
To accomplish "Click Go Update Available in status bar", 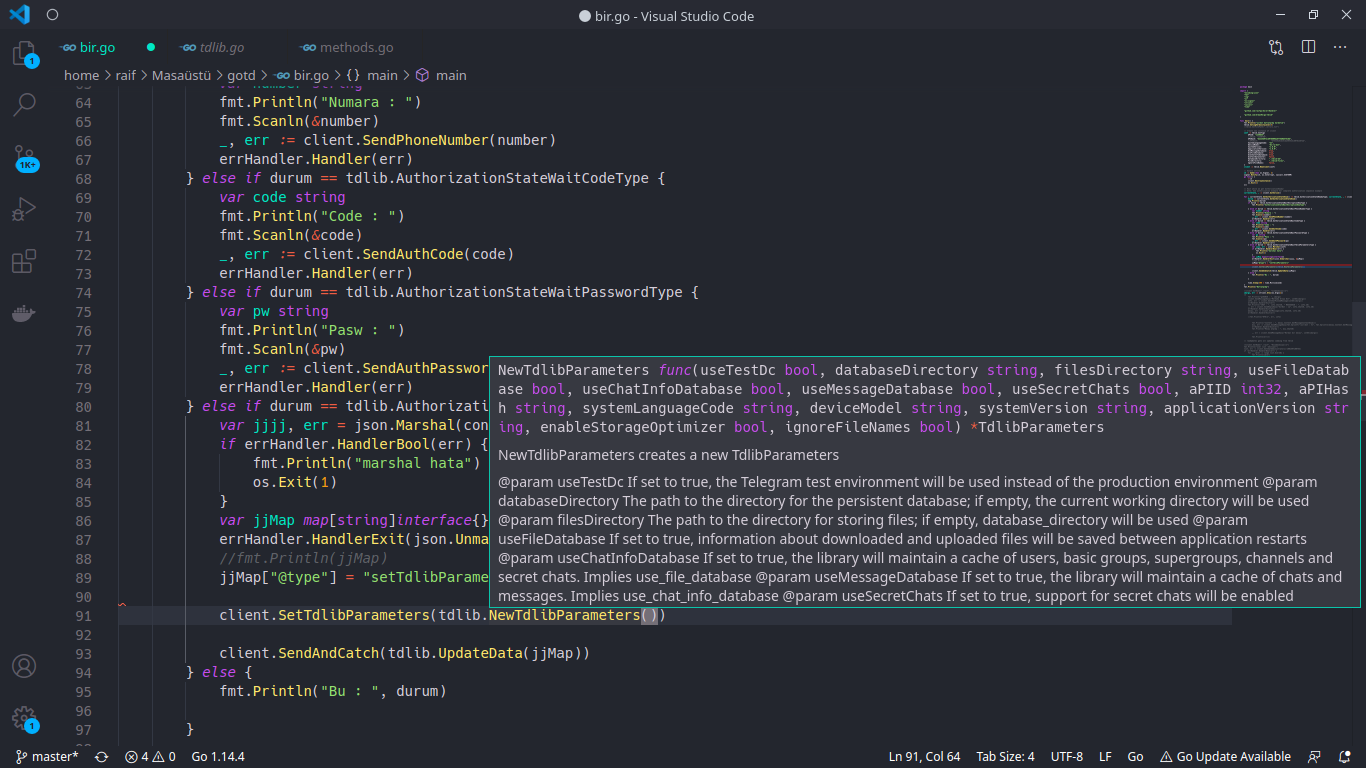I will tap(1225, 756).
